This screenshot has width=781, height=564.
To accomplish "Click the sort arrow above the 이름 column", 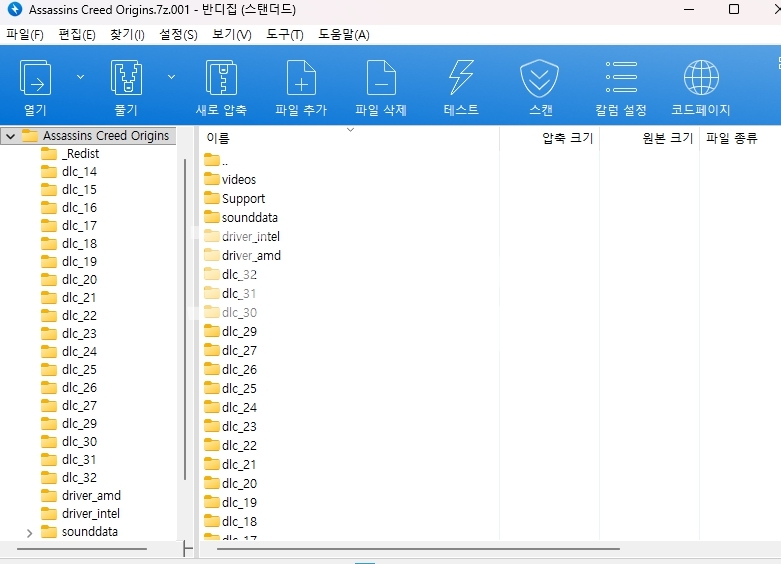I will (350, 130).
